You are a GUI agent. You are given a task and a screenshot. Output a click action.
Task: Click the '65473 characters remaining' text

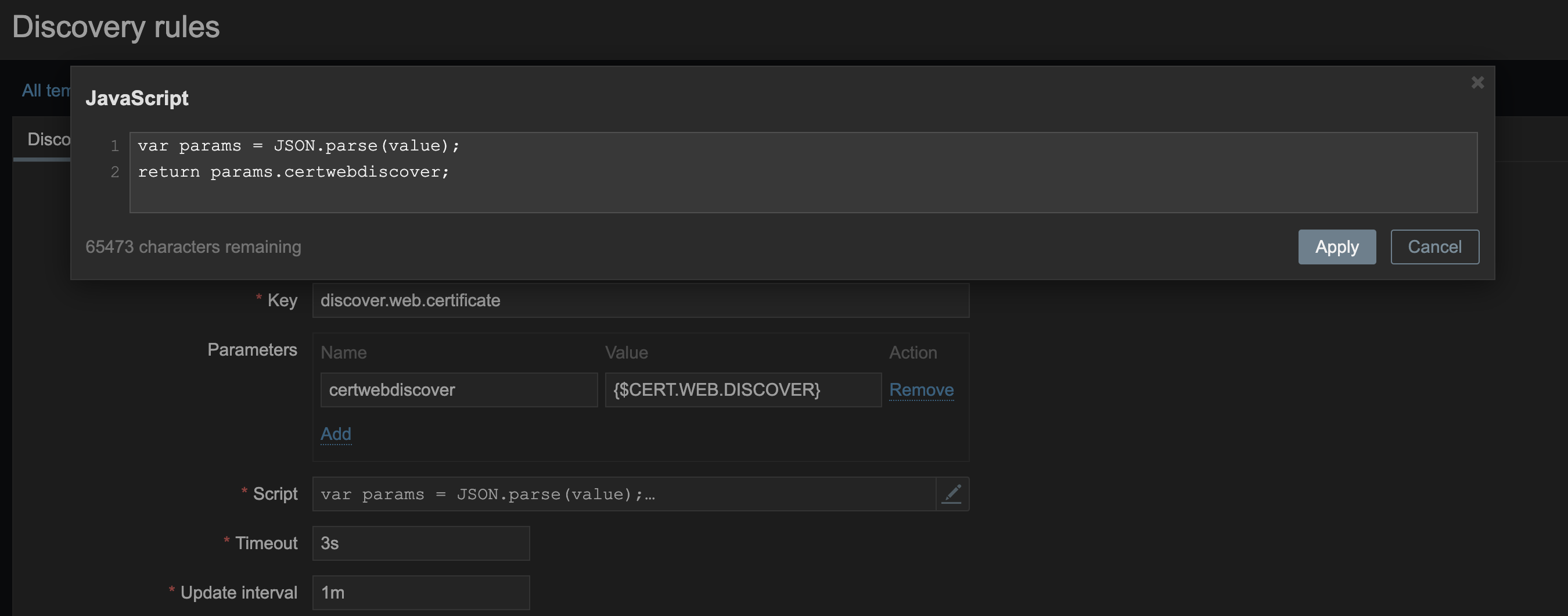(193, 247)
